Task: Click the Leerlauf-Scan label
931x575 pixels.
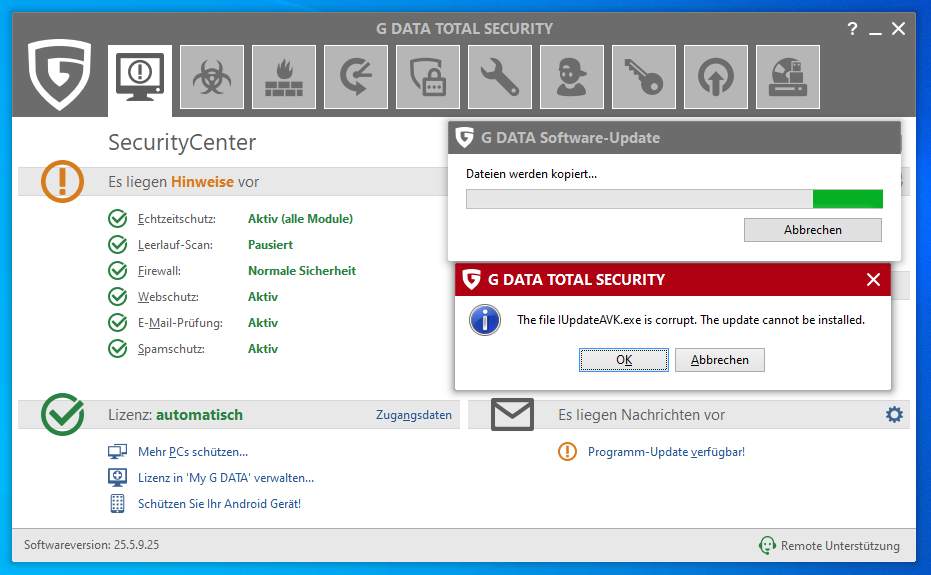Action: (x=175, y=245)
